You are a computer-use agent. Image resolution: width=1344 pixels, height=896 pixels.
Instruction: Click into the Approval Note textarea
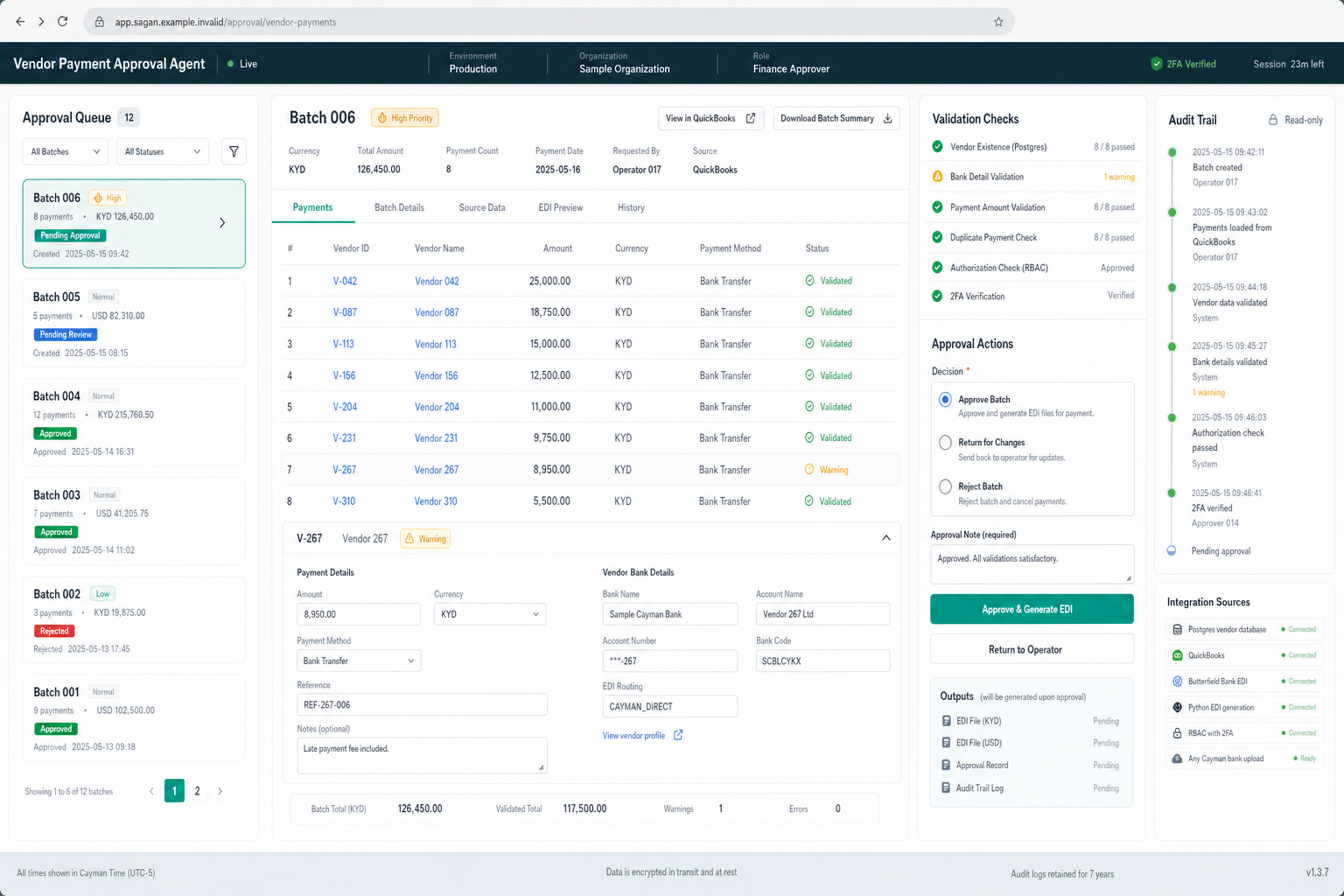click(x=1032, y=563)
